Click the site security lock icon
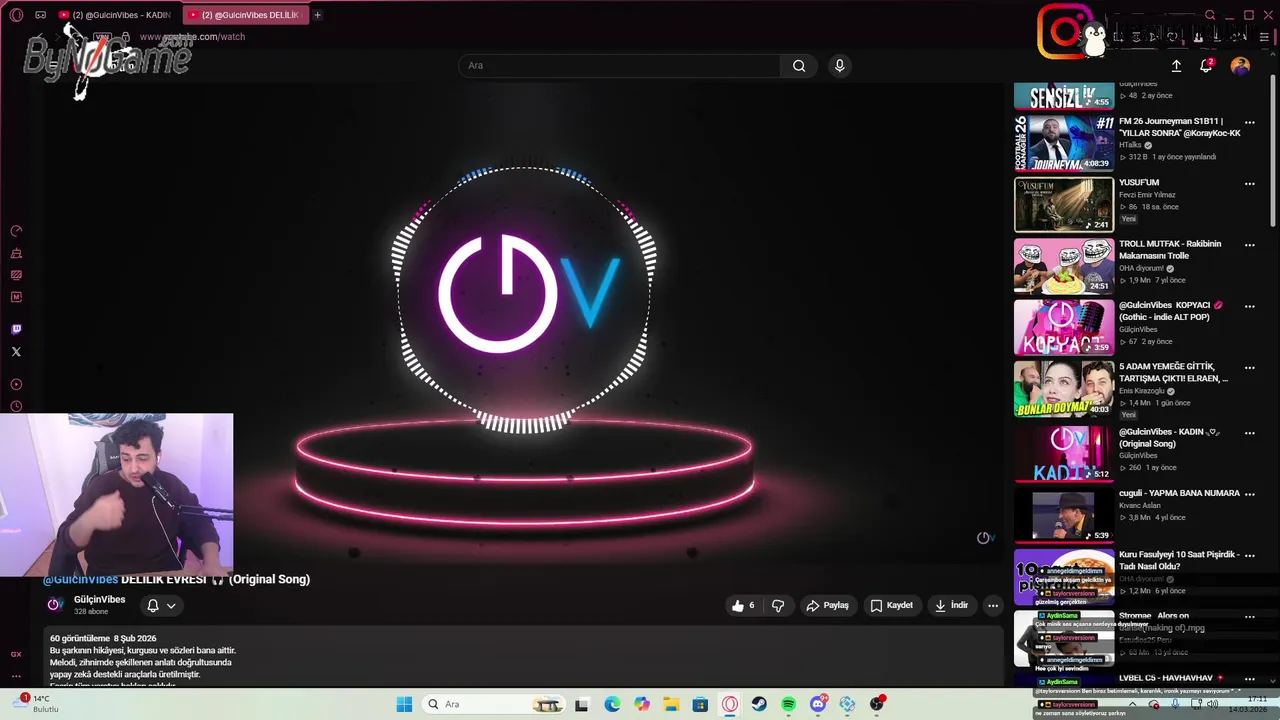The height and width of the screenshot is (720, 1280). [x=126, y=37]
